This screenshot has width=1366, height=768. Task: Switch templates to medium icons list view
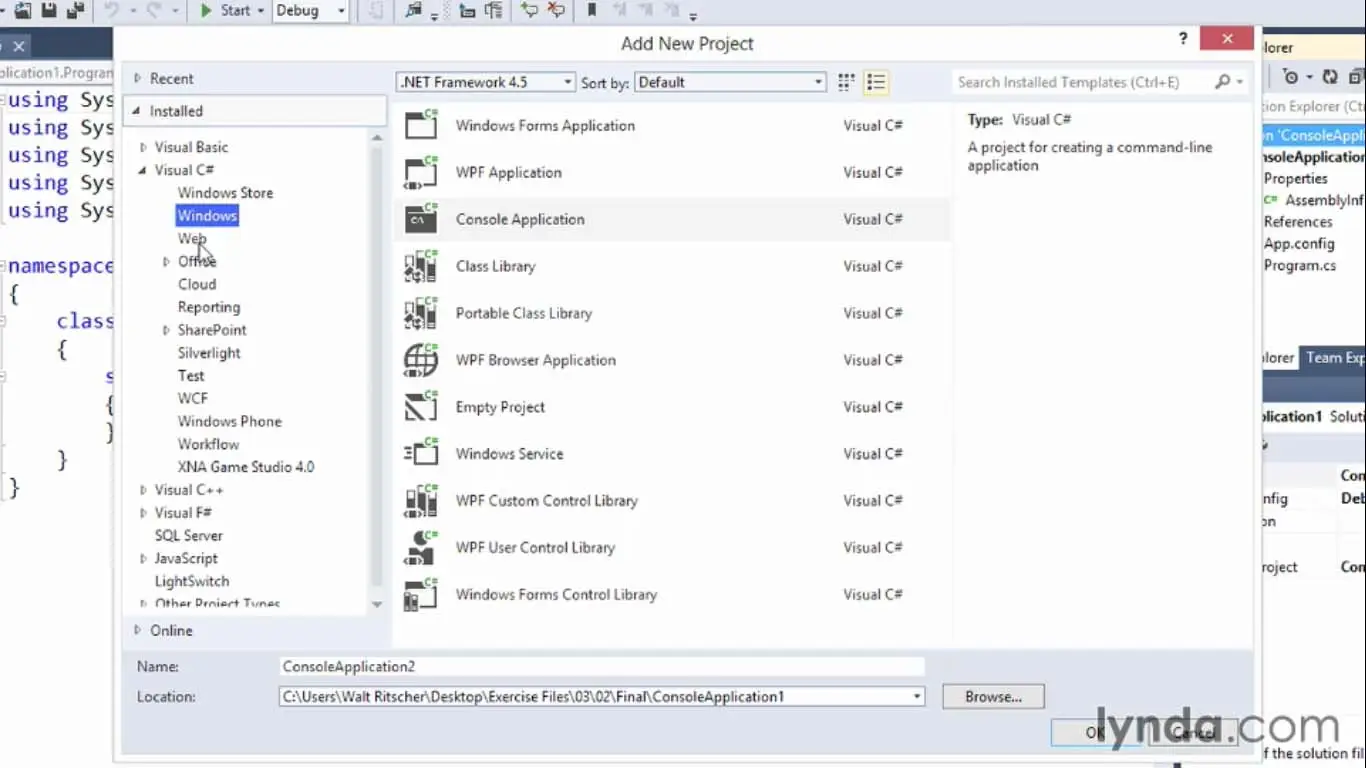coord(875,82)
